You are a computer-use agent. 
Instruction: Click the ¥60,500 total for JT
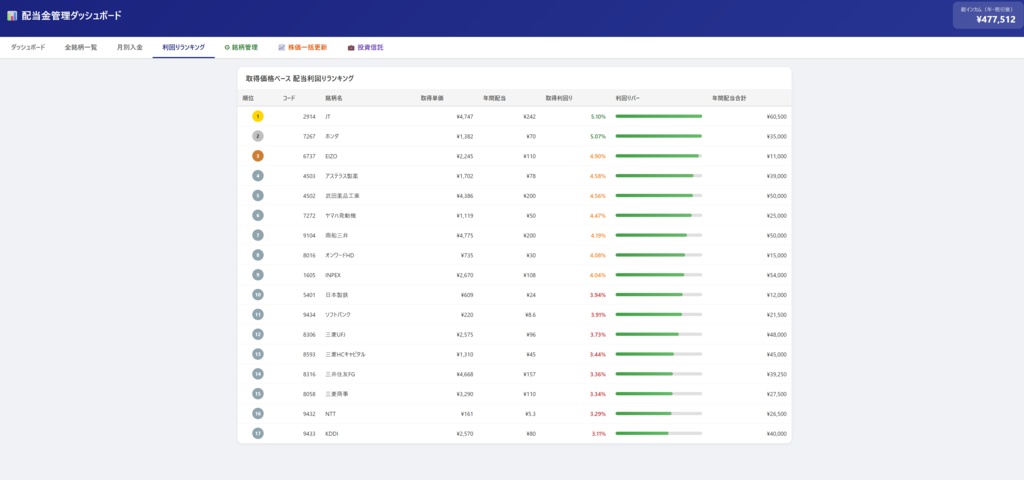pyautogui.click(x=776, y=116)
